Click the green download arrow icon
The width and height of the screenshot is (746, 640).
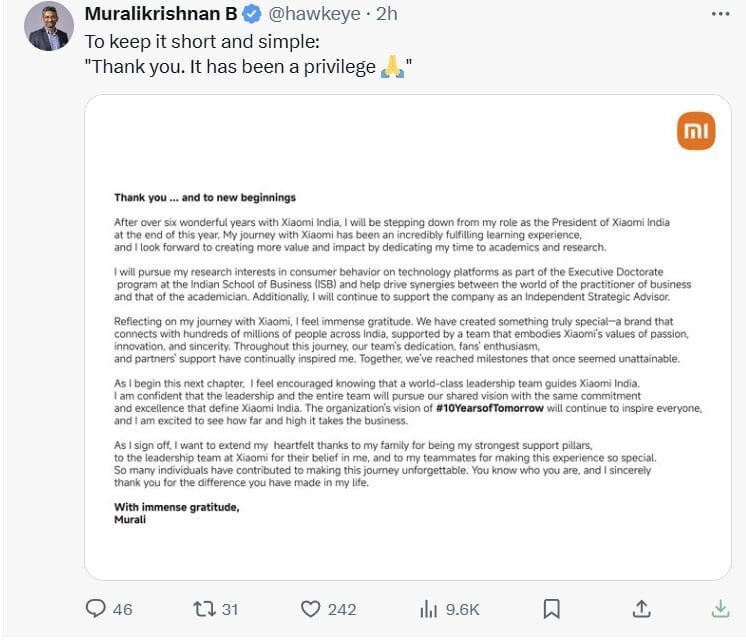(719, 608)
